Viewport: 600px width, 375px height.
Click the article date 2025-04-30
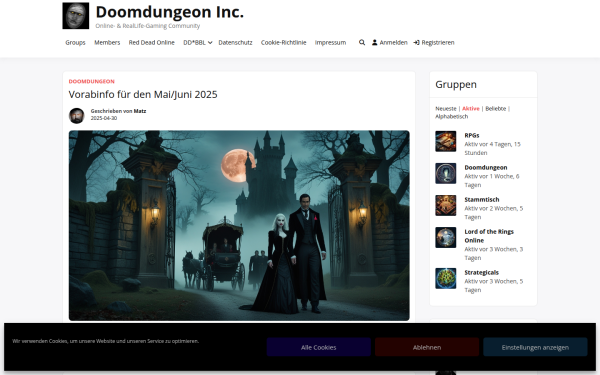[104, 118]
